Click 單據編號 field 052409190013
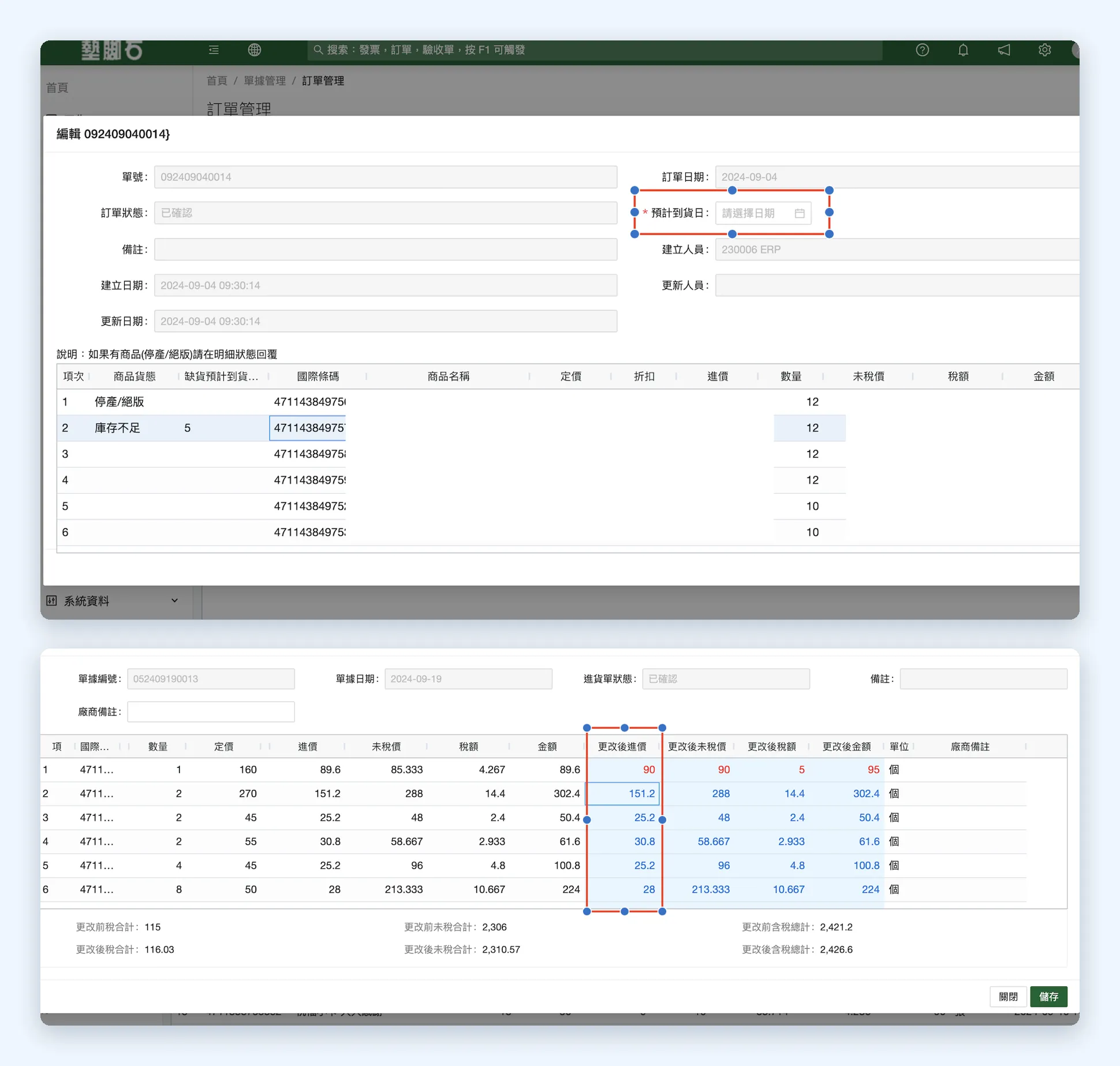The width and height of the screenshot is (1120, 1066). (x=211, y=679)
